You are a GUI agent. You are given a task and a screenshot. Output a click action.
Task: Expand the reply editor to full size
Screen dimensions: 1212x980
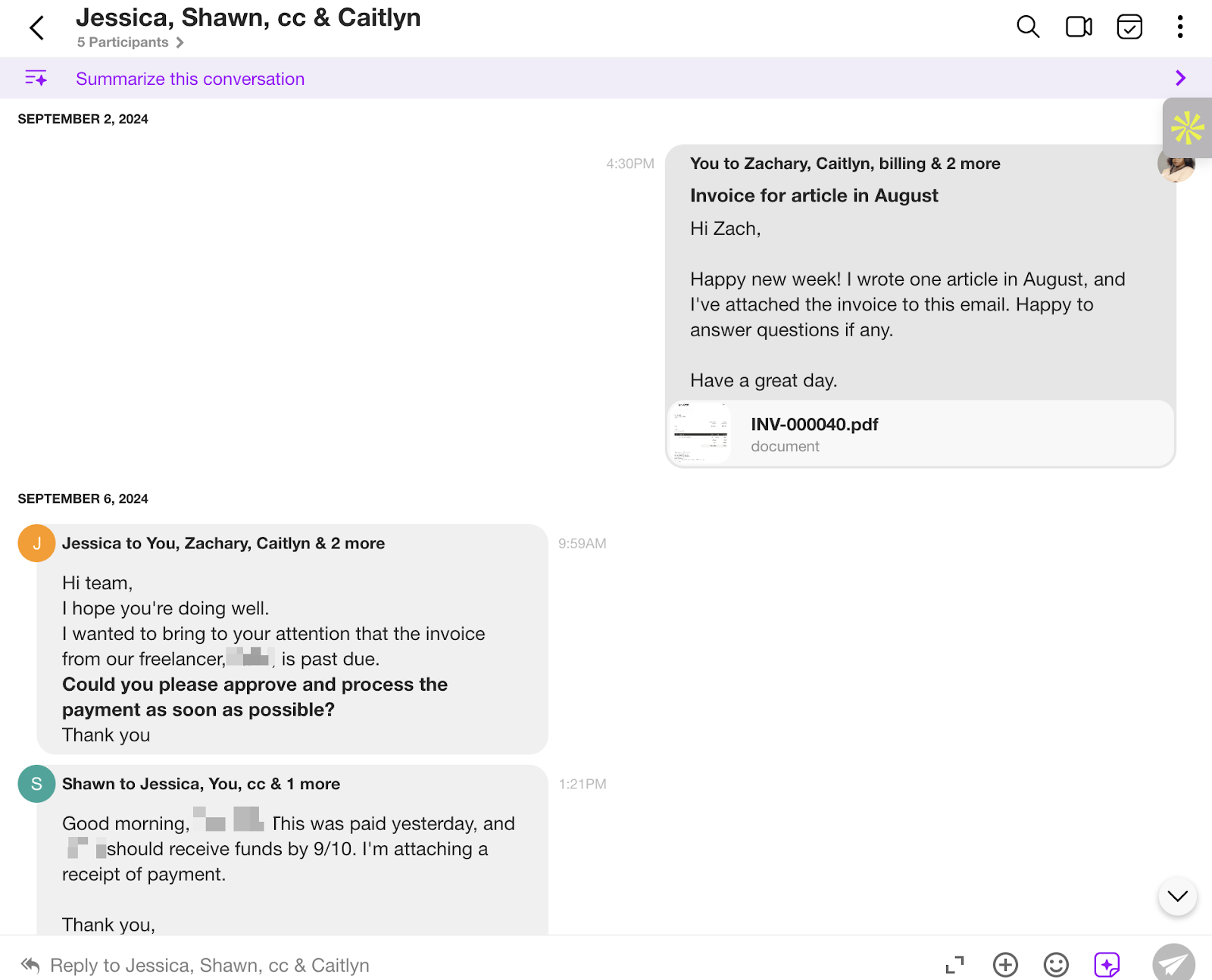pyautogui.click(x=954, y=964)
